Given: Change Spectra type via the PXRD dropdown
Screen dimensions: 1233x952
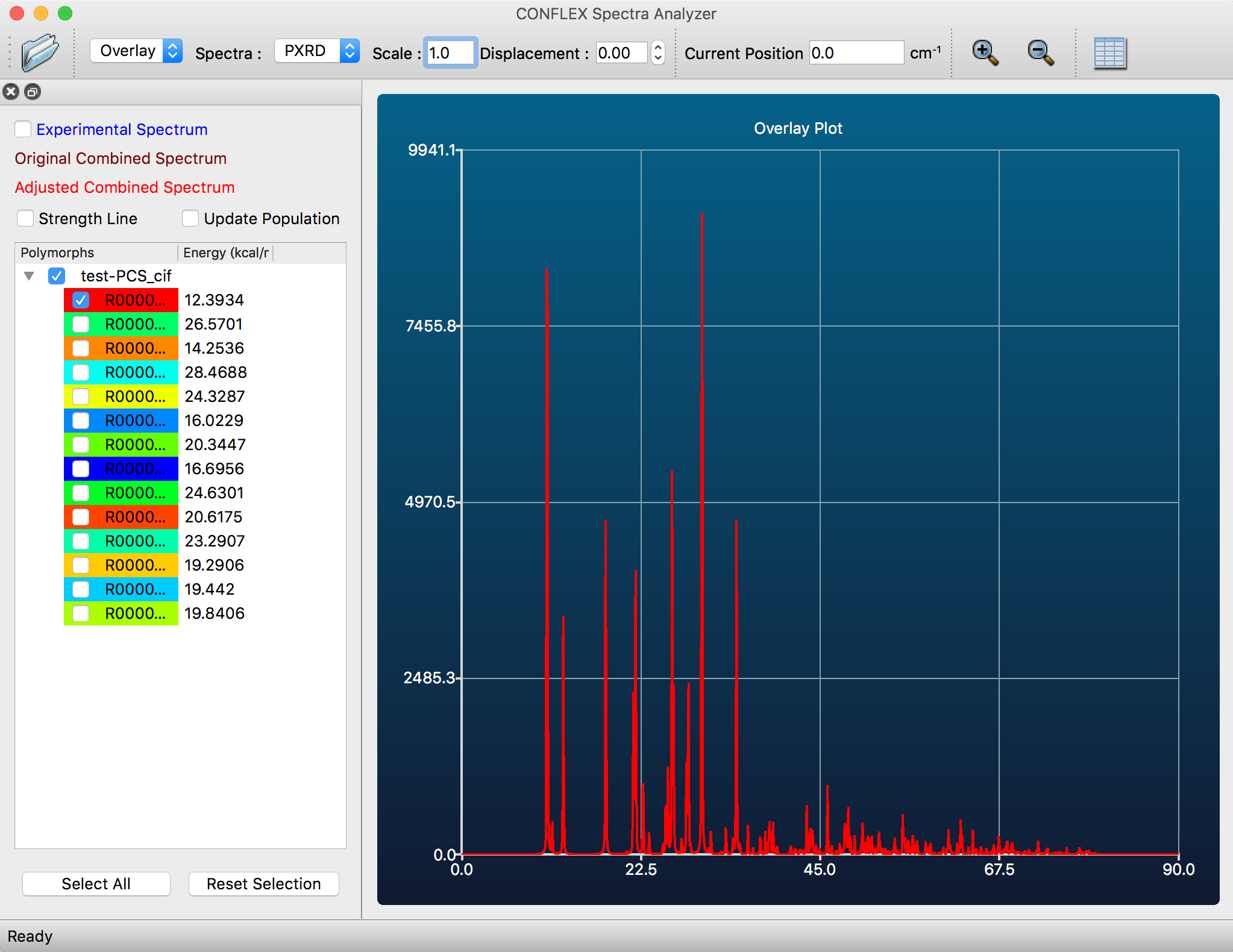Looking at the screenshot, I should [318, 51].
